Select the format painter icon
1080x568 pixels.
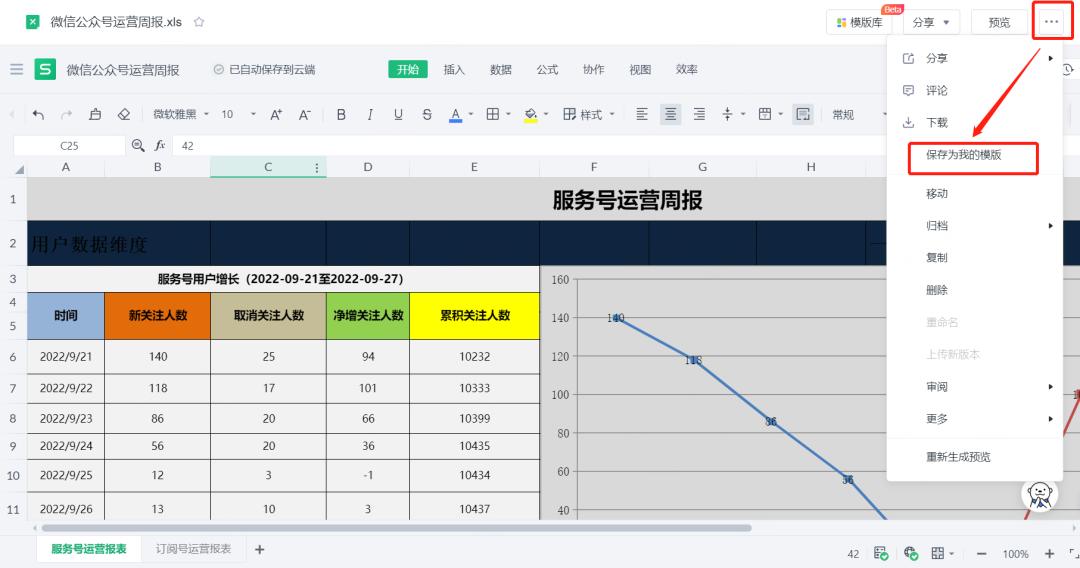(95, 114)
